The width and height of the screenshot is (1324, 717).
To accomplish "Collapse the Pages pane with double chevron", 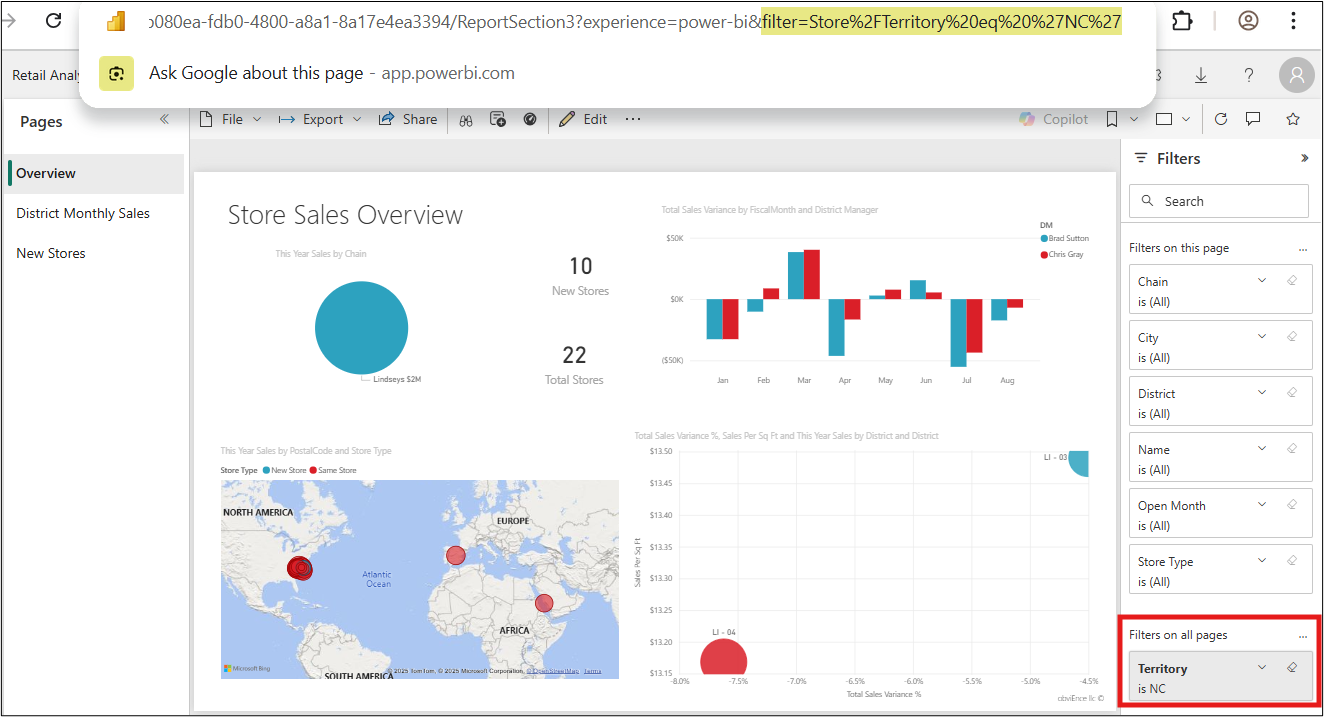I will pyautogui.click(x=165, y=119).
